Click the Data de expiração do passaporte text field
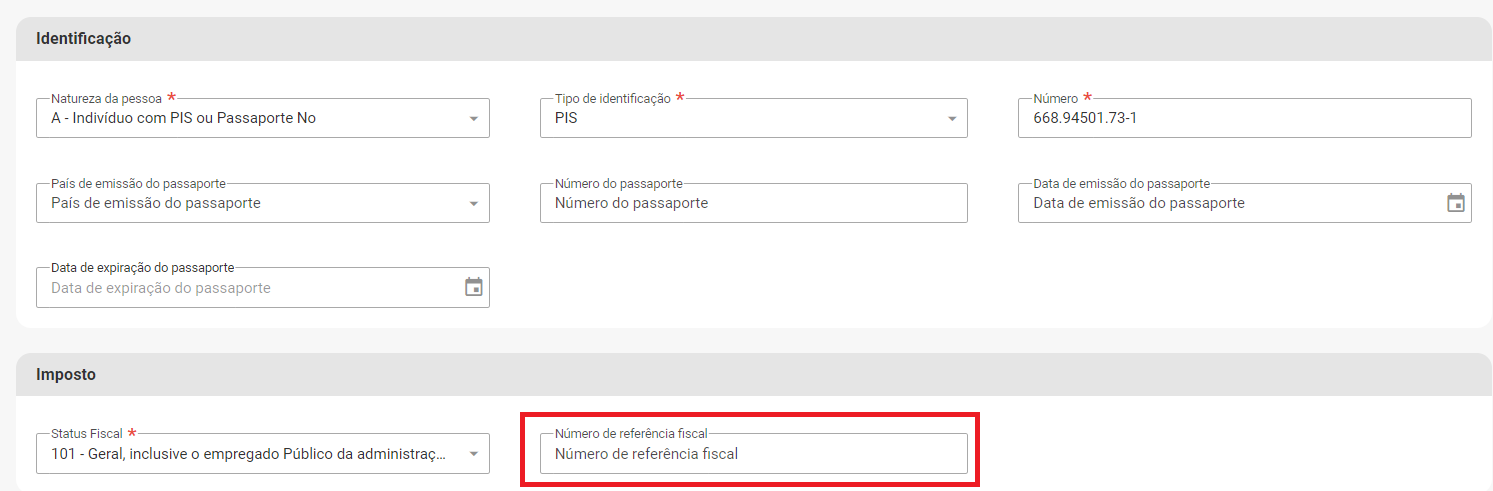Screen dimensions: 1493x491 (245, 288)
